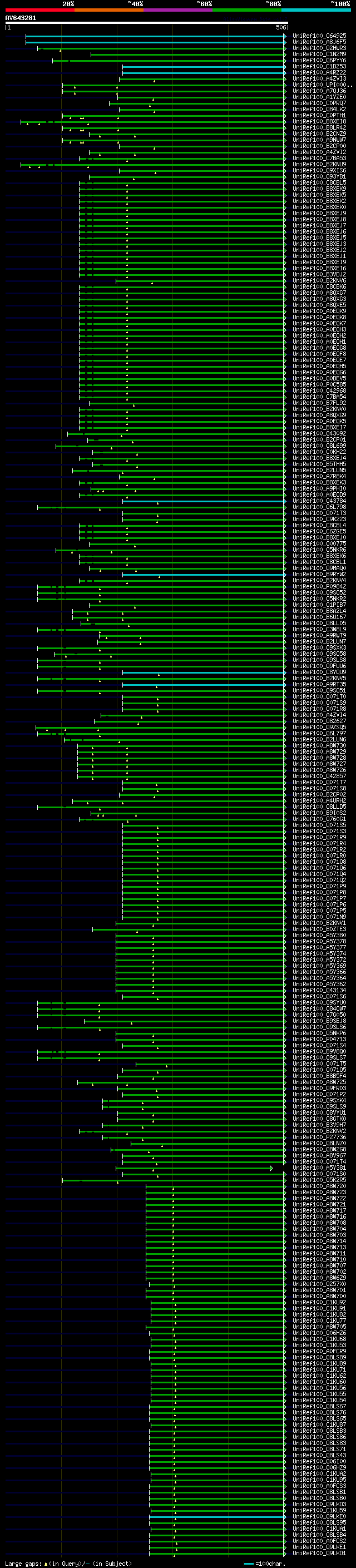The height and width of the screenshot is (1568, 356).
Task: Click the purple ~60% identity legend segment
Action: [179, 11]
